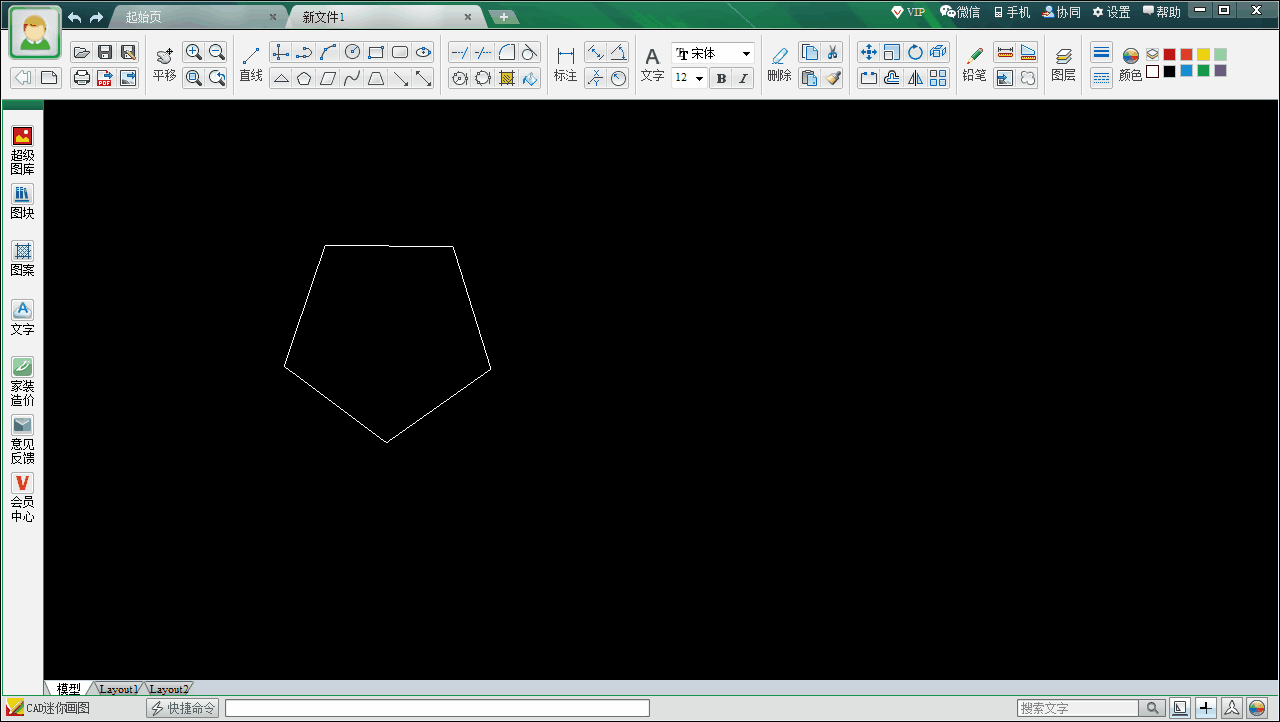
Task: Open the 图层 layers tool
Action: [x=1064, y=64]
